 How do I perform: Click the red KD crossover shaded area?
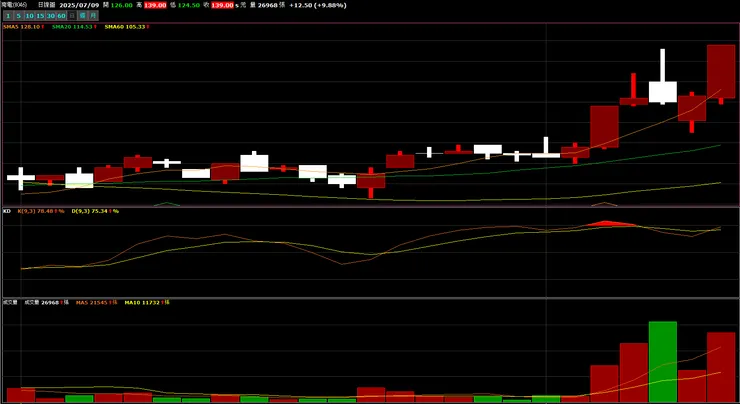[x=610, y=224]
